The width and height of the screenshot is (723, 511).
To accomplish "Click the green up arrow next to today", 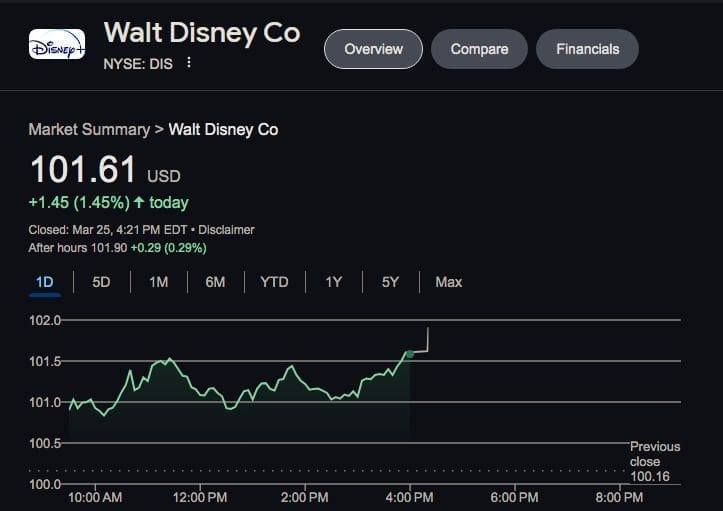I will pyautogui.click(x=138, y=203).
